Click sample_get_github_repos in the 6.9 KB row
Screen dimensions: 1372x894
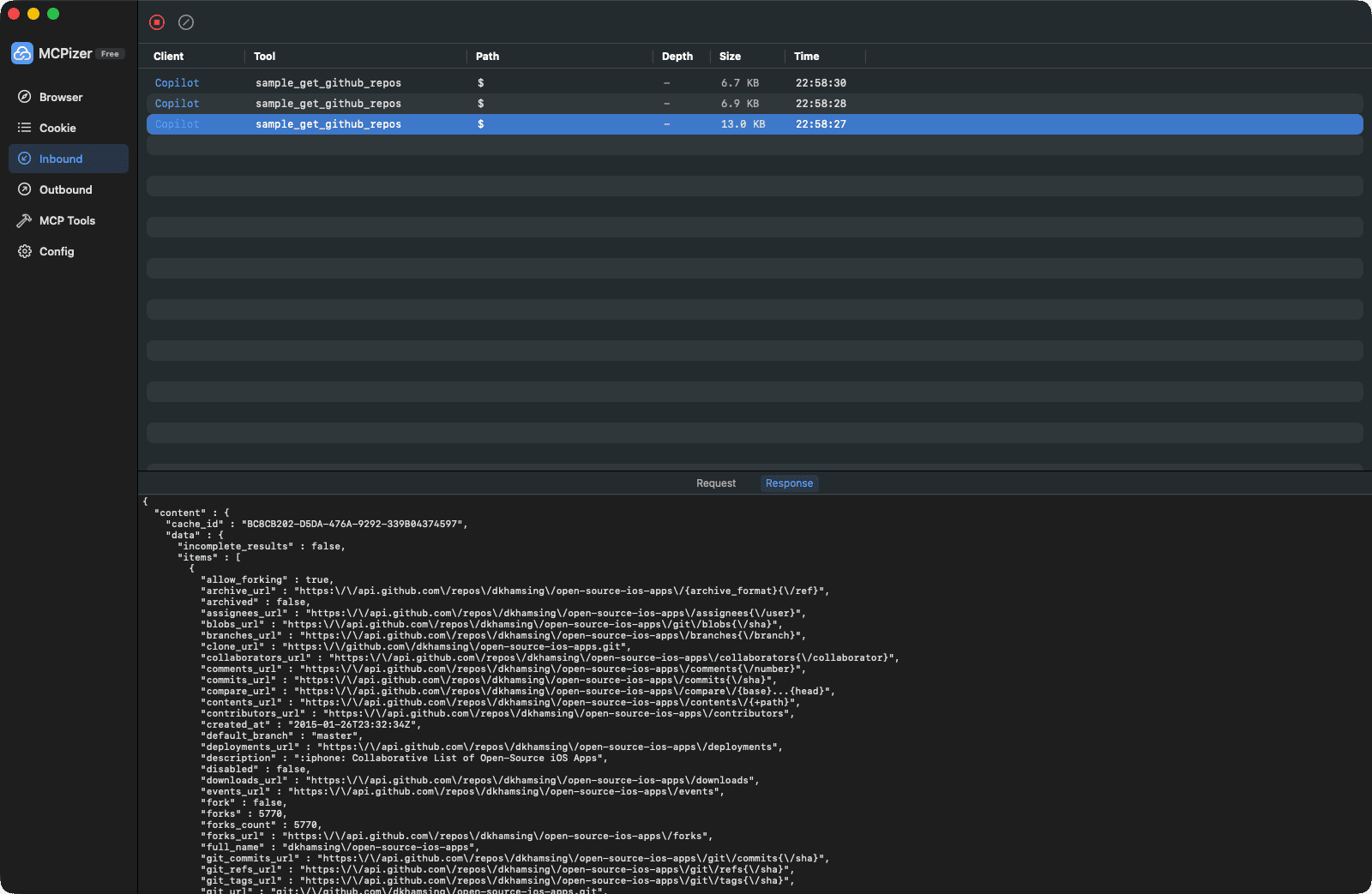point(328,104)
